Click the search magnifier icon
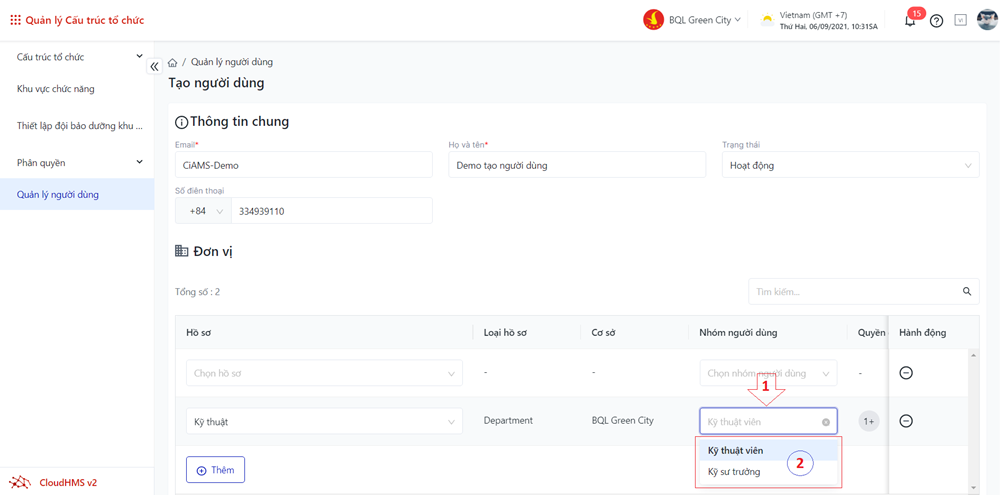Image resolution: width=1004 pixels, height=495 pixels. point(967,292)
